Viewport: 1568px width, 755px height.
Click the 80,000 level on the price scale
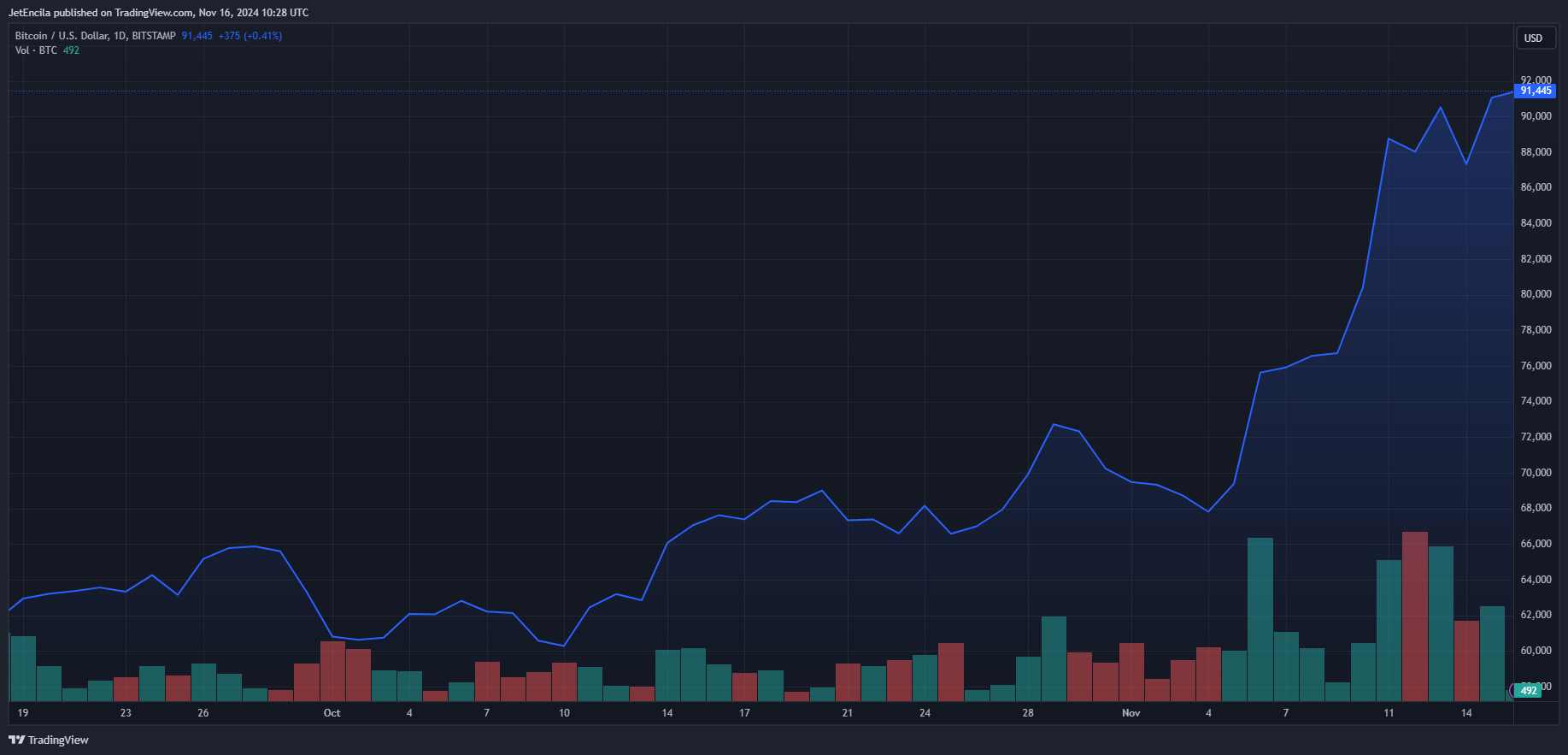coord(1536,294)
